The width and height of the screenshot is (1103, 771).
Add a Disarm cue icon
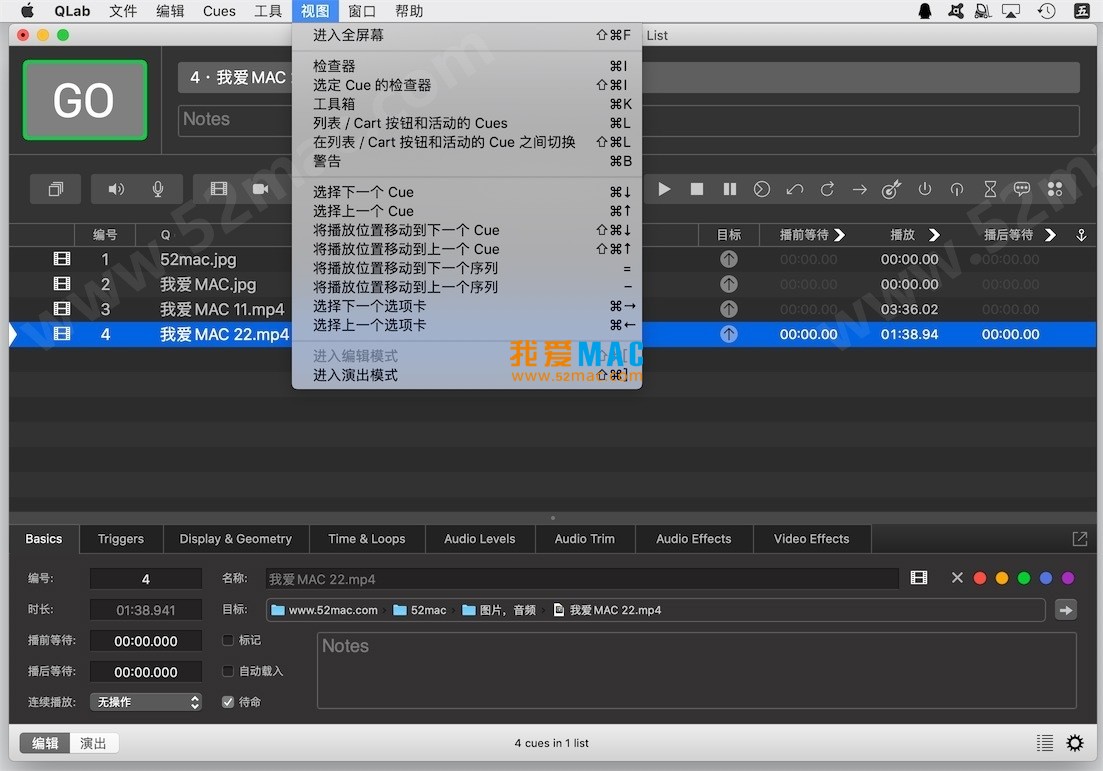(957, 189)
